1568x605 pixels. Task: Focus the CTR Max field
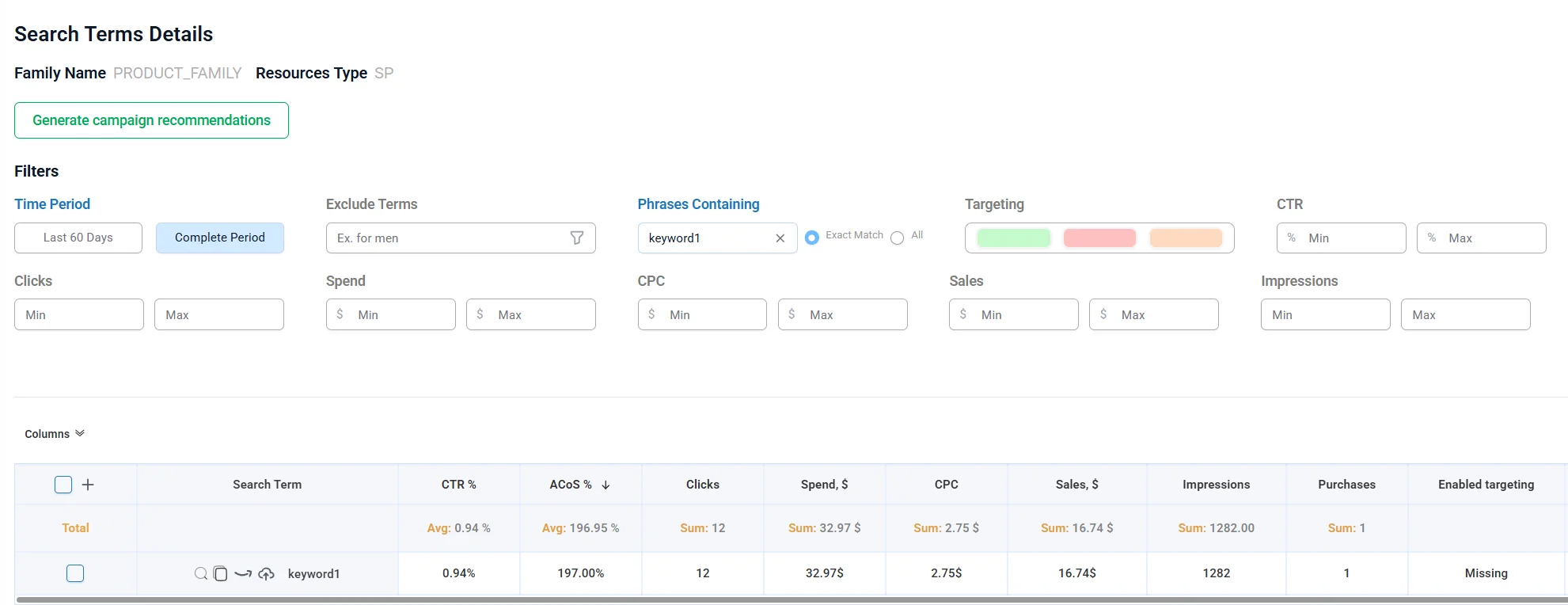coord(1482,238)
